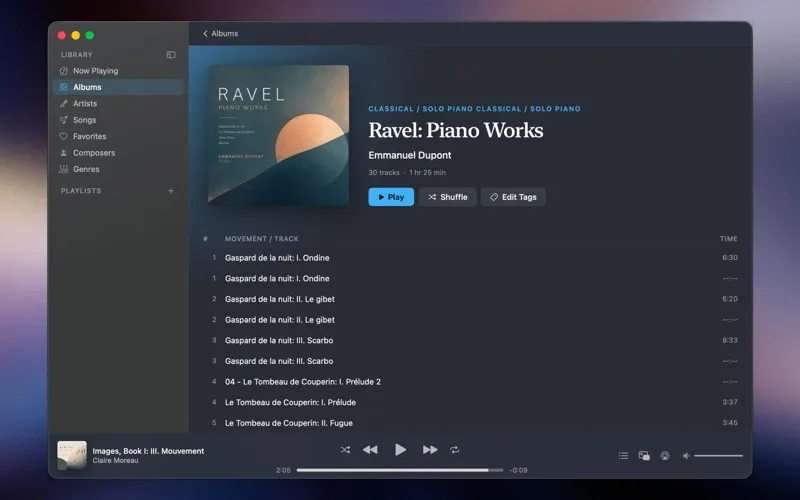Select "Le Tombeau de Couperin: II. Fugue" track
Viewport: 800px width, 500px height.
(470, 423)
